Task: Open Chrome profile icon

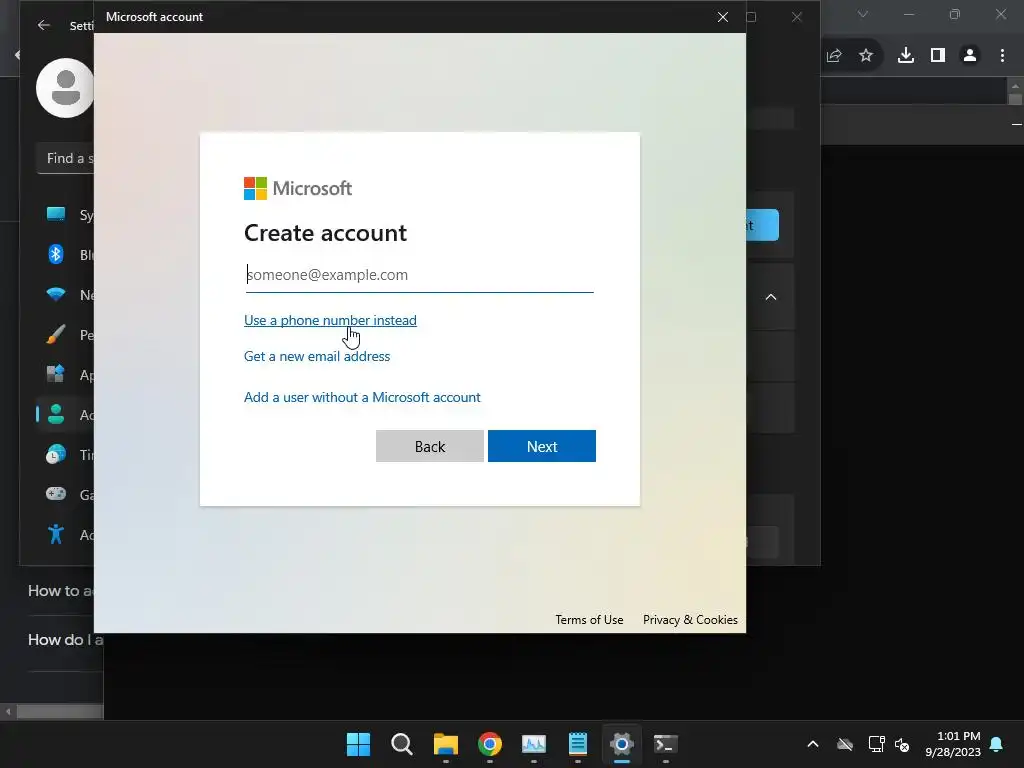Action: 970,56
